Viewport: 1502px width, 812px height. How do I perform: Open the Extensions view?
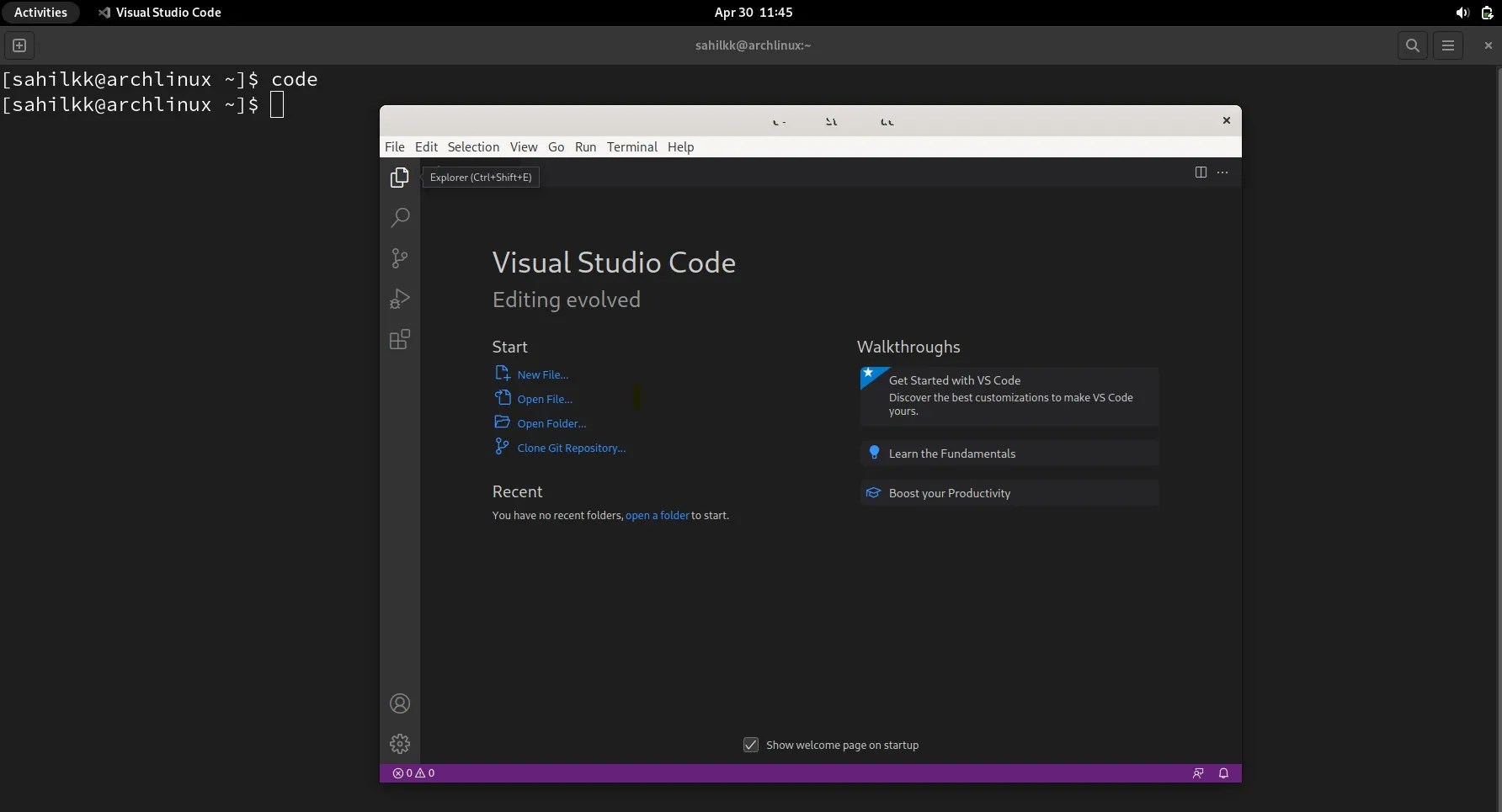(399, 339)
